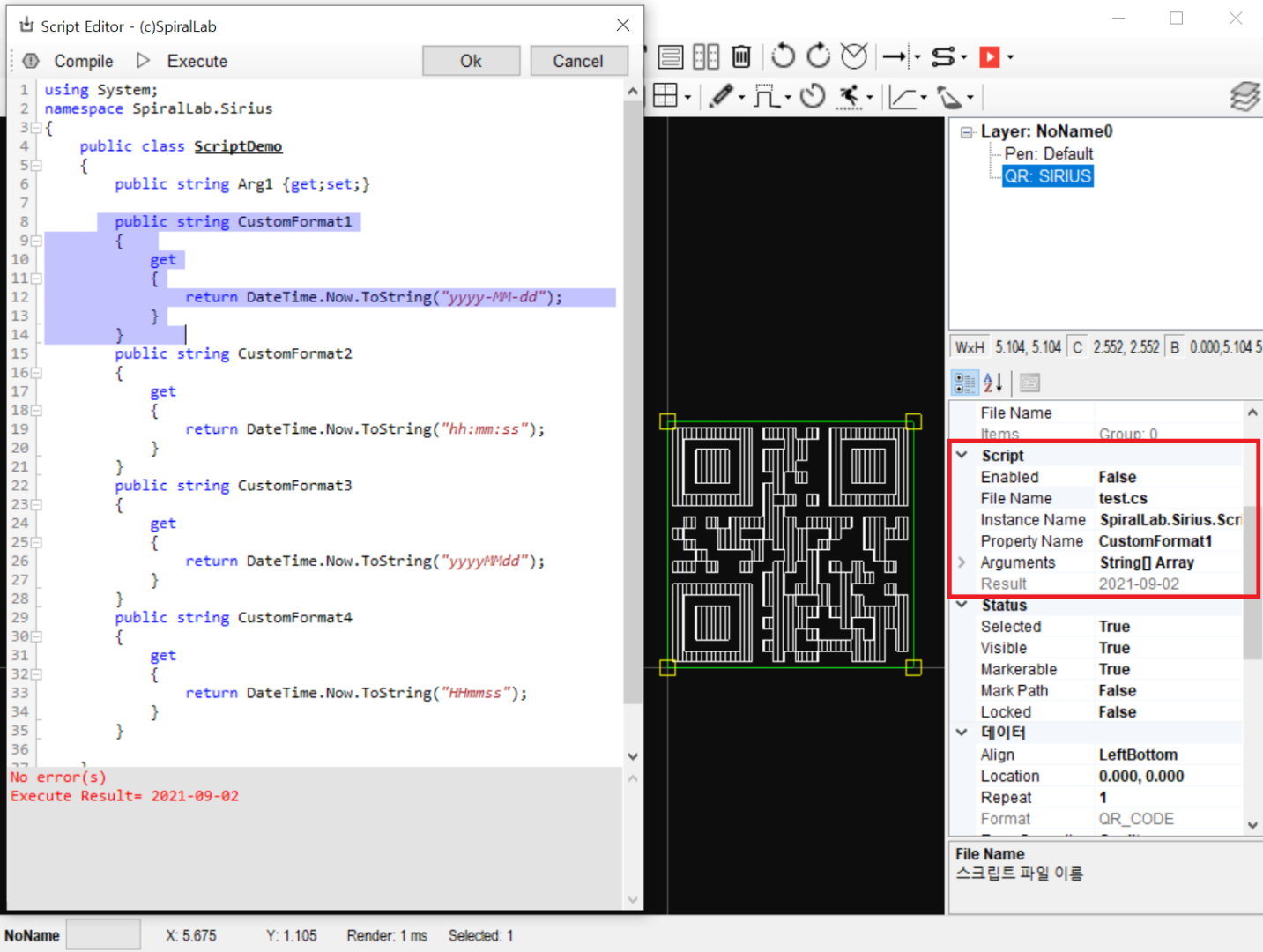Click the Repeat value 1
This screenshot has width=1263, height=952.
pos(1103,797)
